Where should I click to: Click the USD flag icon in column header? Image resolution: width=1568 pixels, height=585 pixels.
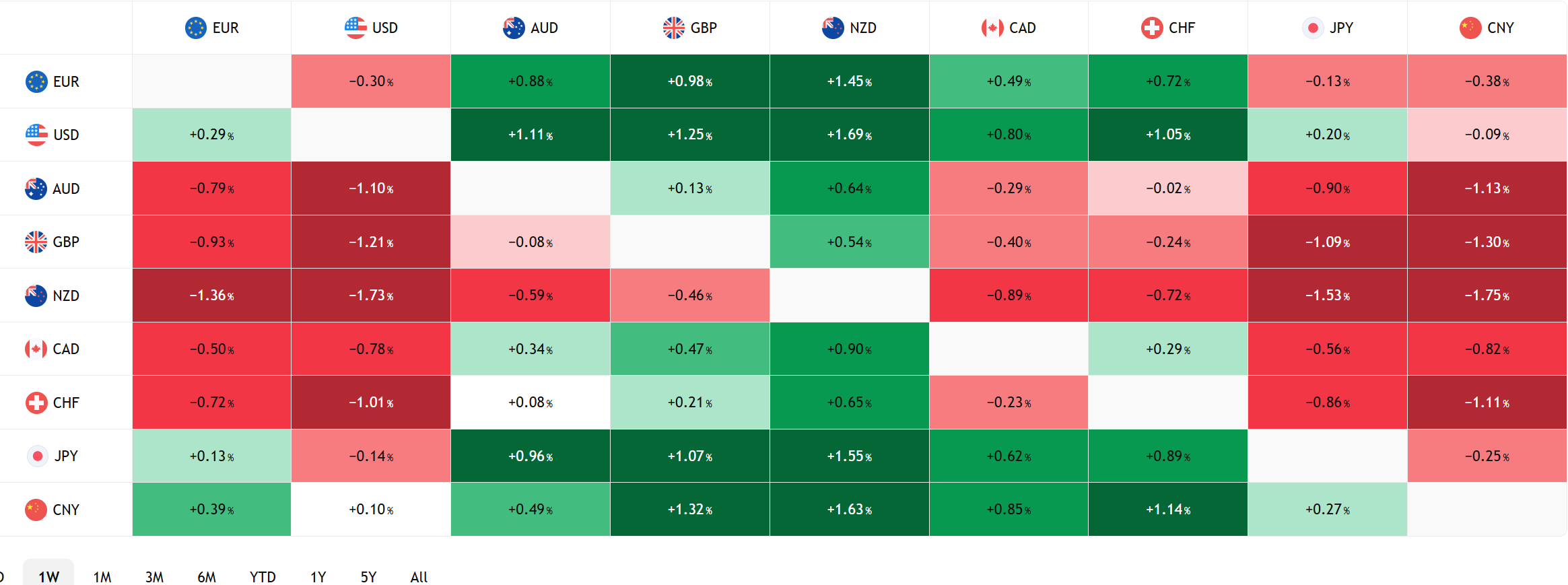click(355, 28)
